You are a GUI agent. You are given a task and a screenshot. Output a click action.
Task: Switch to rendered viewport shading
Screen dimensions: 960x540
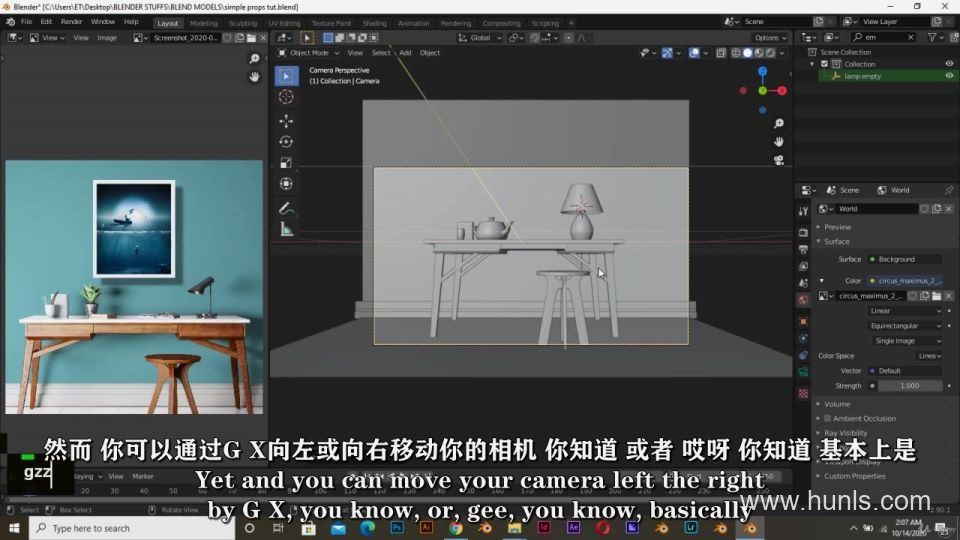click(771, 53)
